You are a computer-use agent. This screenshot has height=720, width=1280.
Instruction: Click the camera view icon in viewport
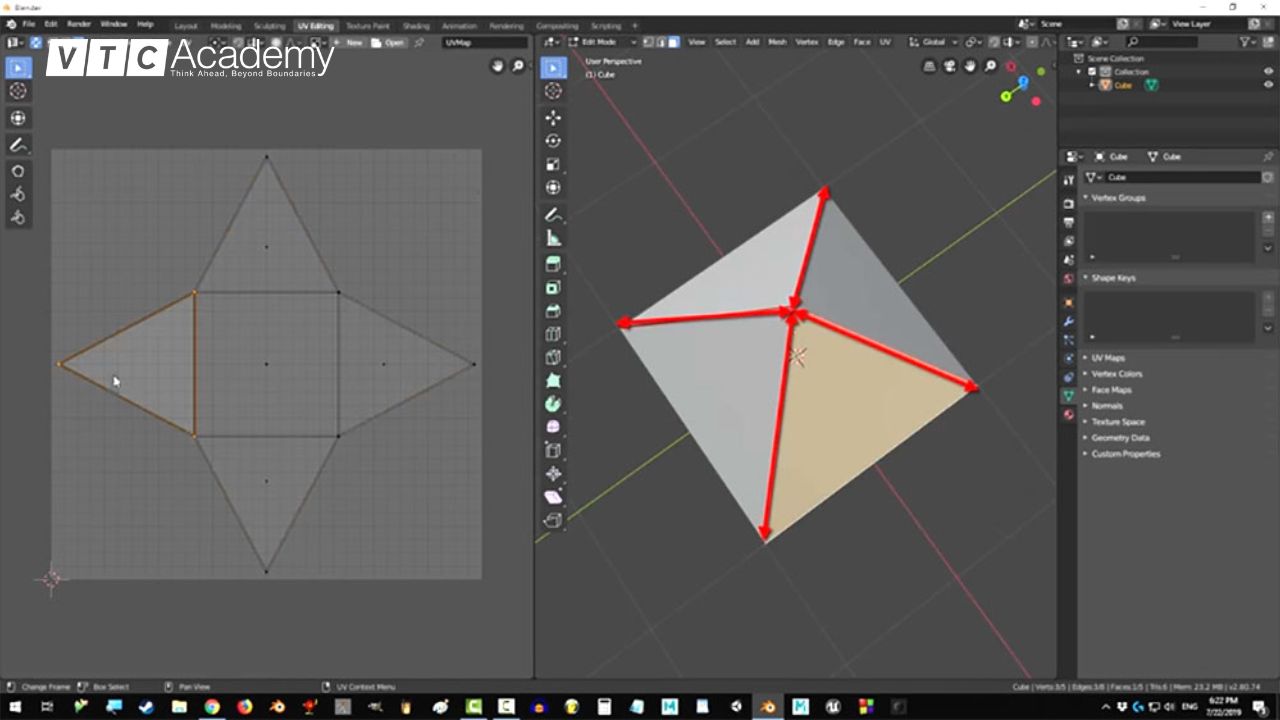[x=950, y=66]
